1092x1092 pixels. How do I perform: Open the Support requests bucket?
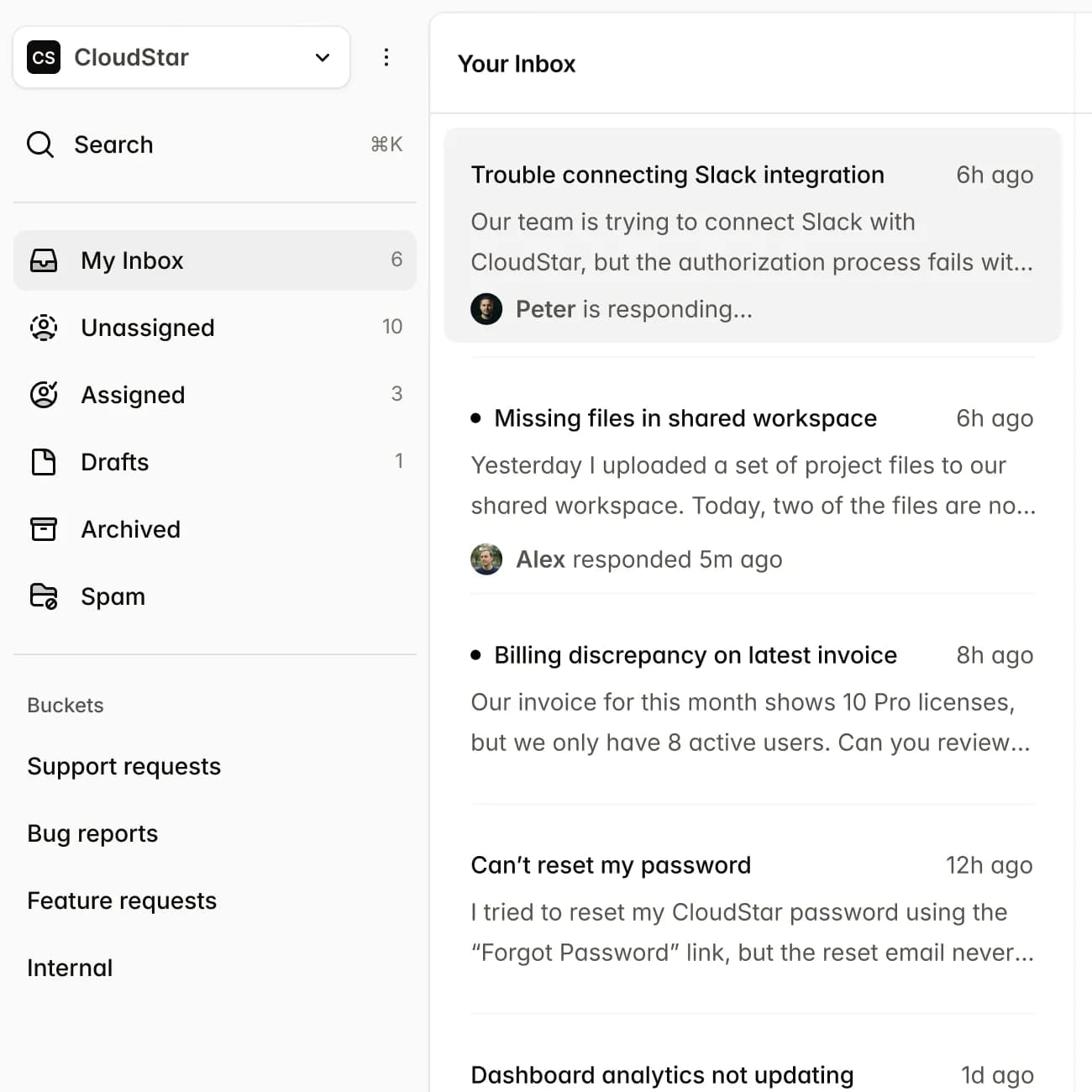(123, 766)
